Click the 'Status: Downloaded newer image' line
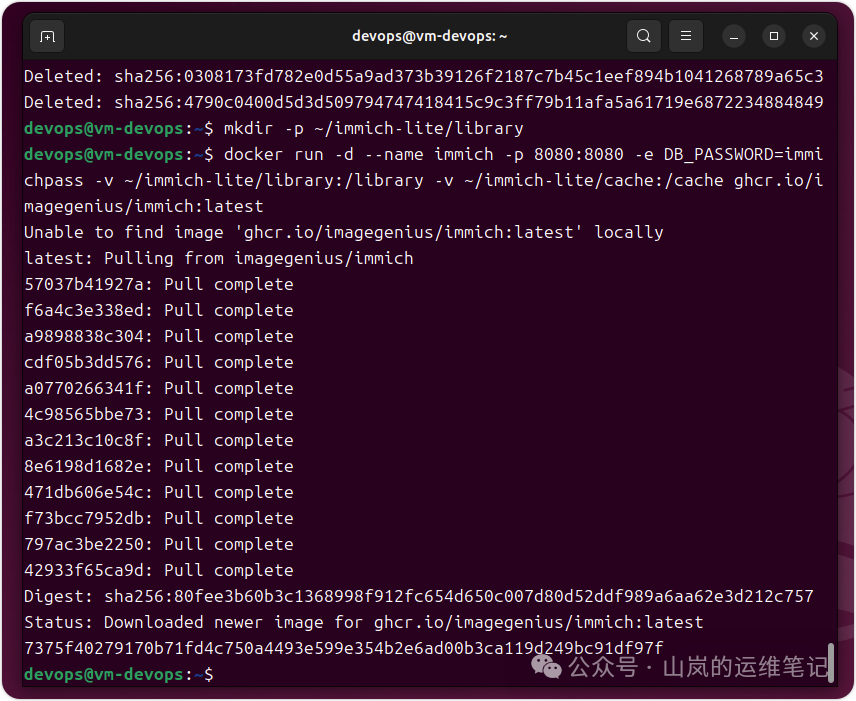This screenshot has height=701, width=856. click(x=363, y=623)
